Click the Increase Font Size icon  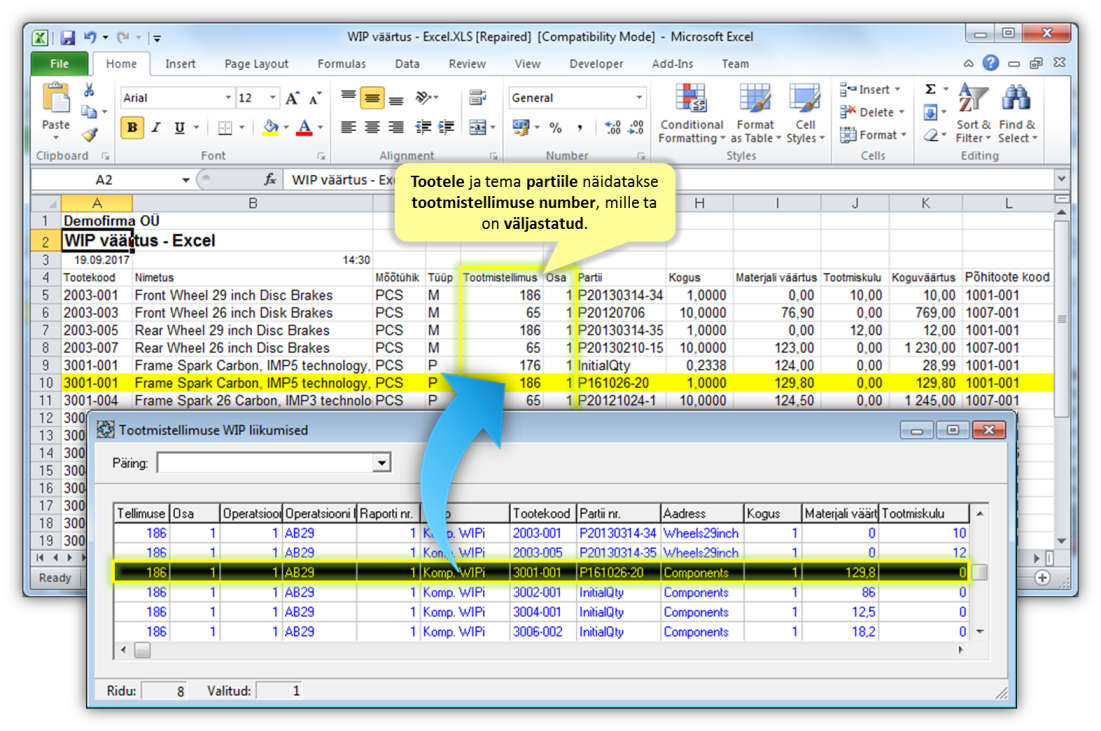[x=292, y=98]
